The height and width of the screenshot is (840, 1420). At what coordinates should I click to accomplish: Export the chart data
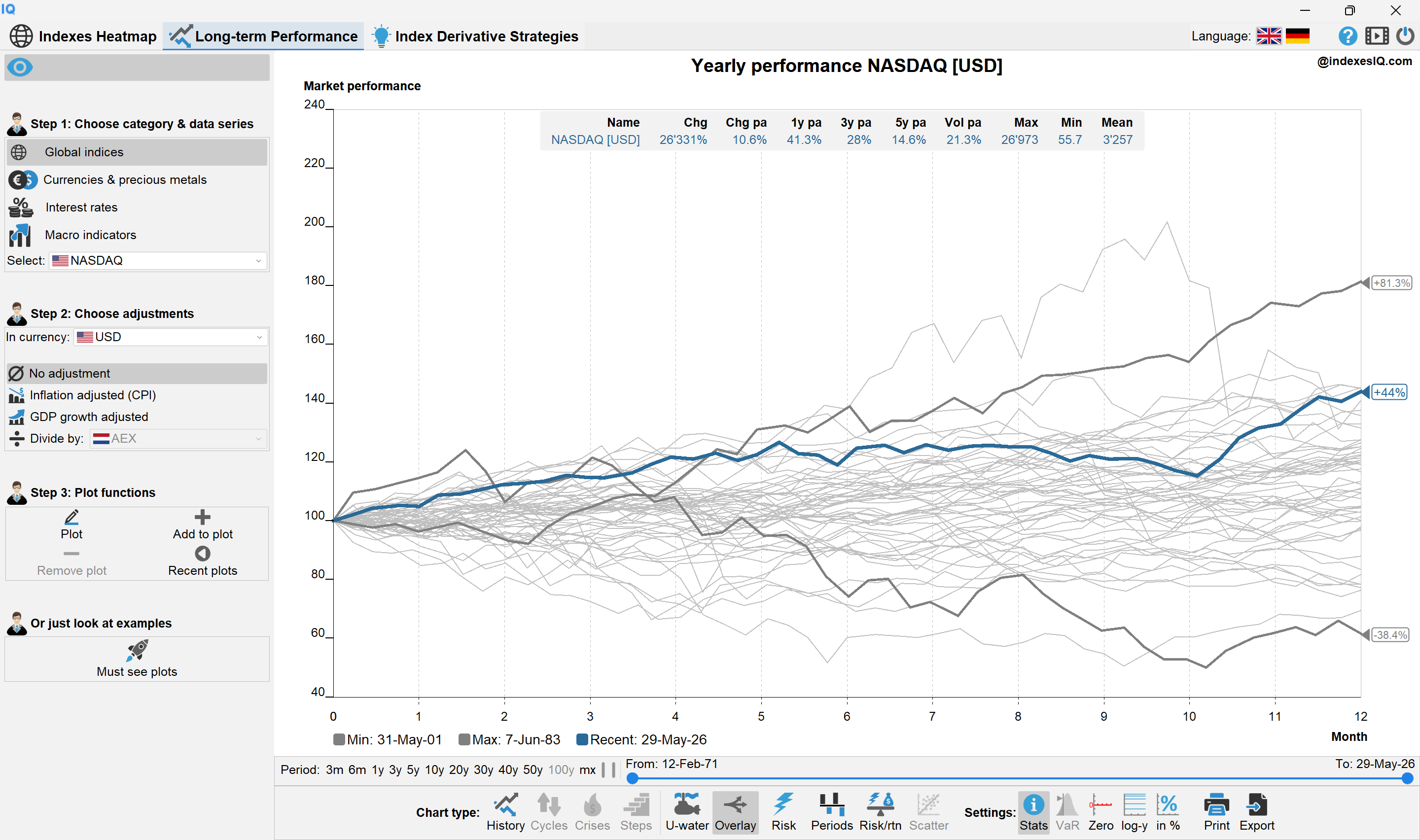(1256, 812)
